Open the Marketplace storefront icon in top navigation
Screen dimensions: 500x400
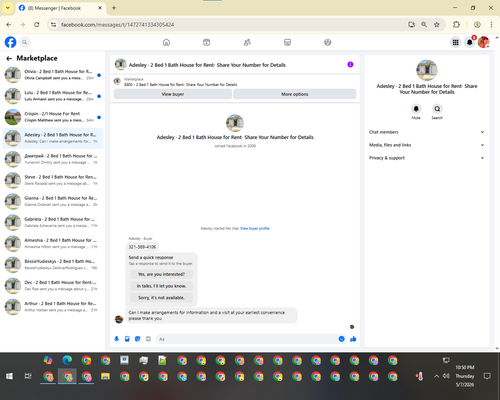(287, 42)
